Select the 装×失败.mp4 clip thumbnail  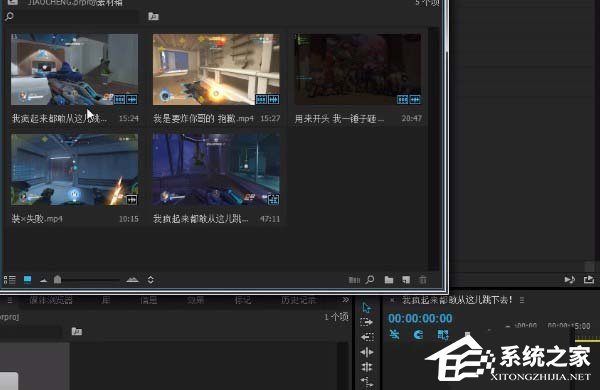point(75,170)
